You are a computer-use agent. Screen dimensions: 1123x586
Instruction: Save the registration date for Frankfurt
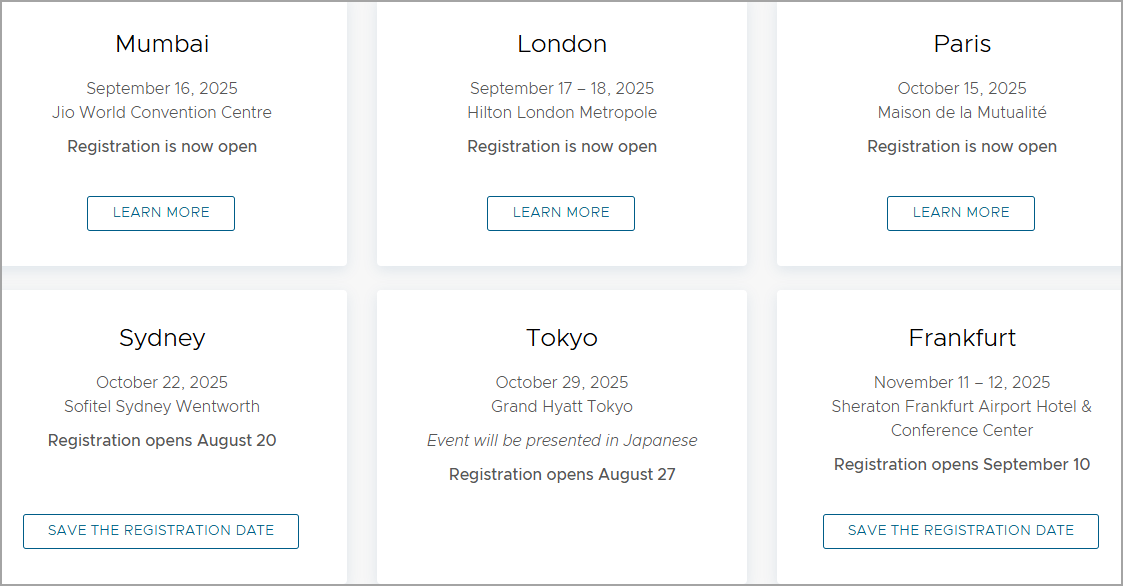960,532
